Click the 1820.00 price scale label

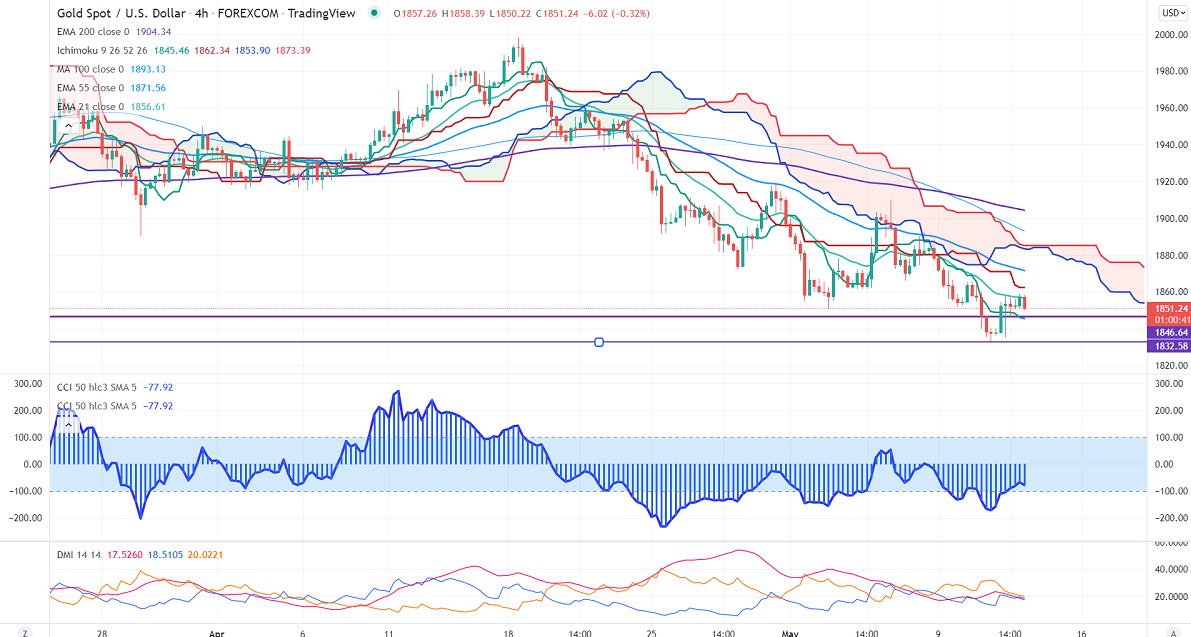click(x=1171, y=366)
